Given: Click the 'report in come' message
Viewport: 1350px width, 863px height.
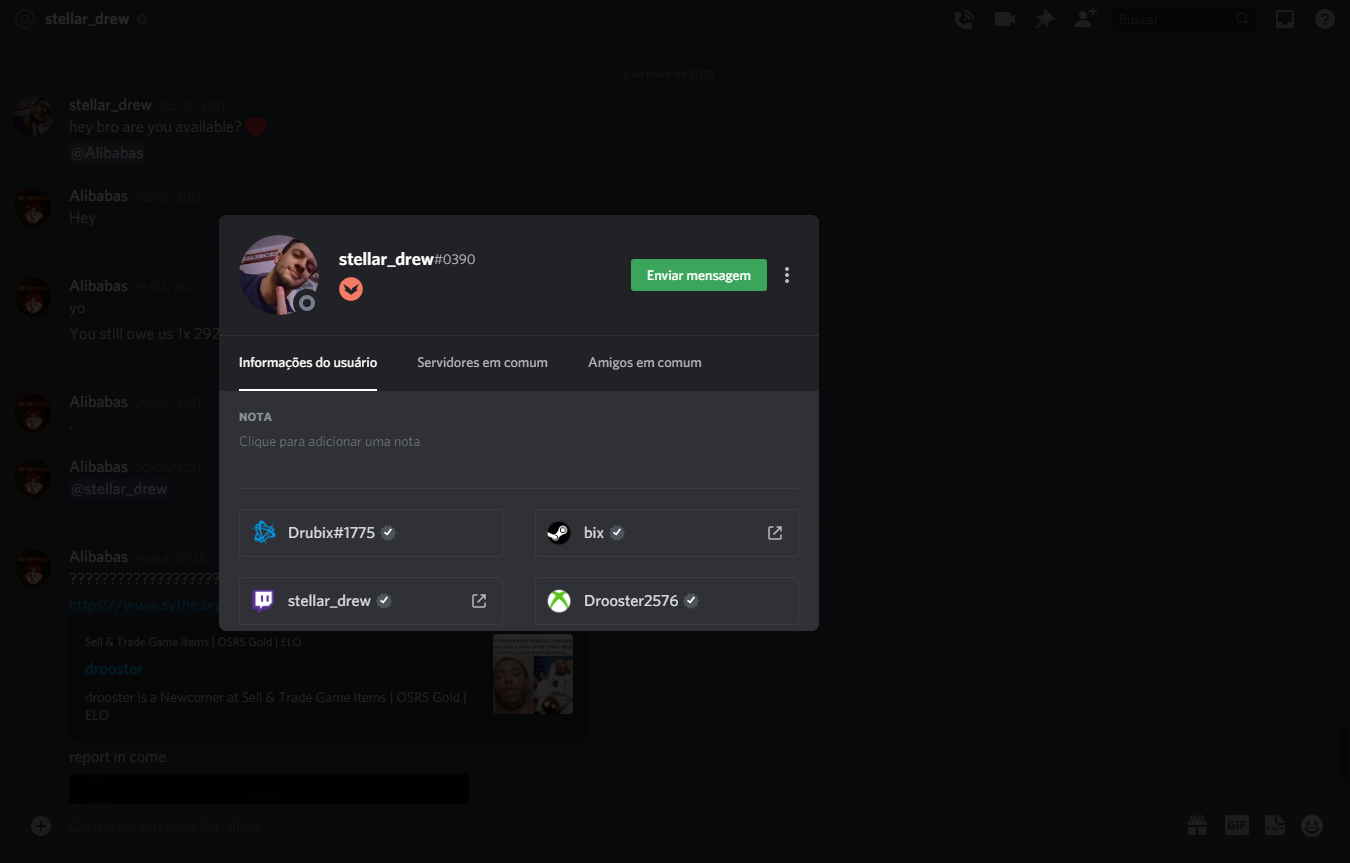Looking at the screenshot, I should coord(118,757).
